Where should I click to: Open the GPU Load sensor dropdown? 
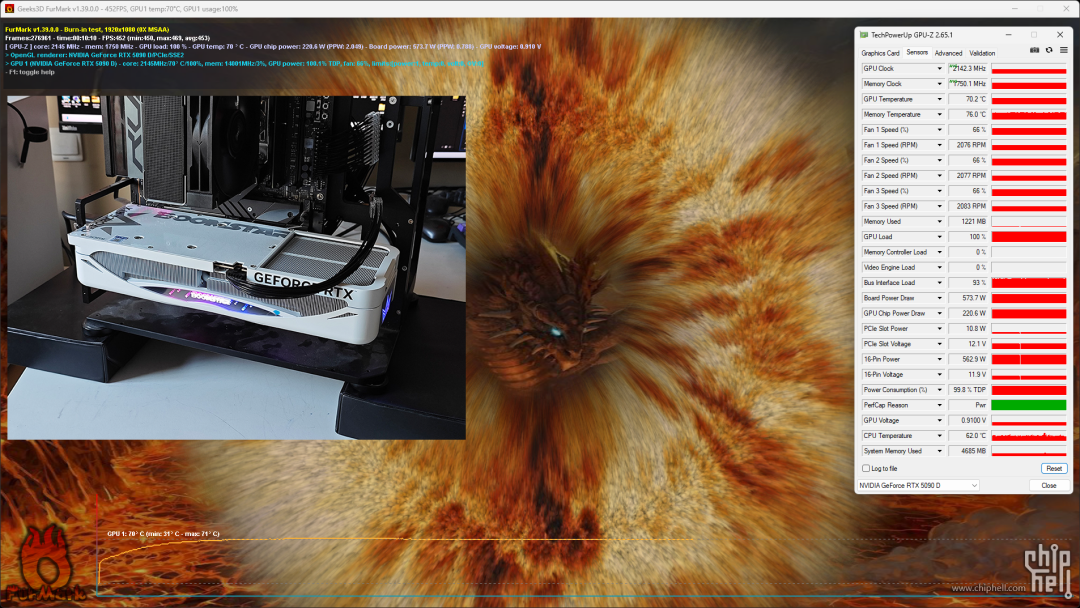point(939,237)
